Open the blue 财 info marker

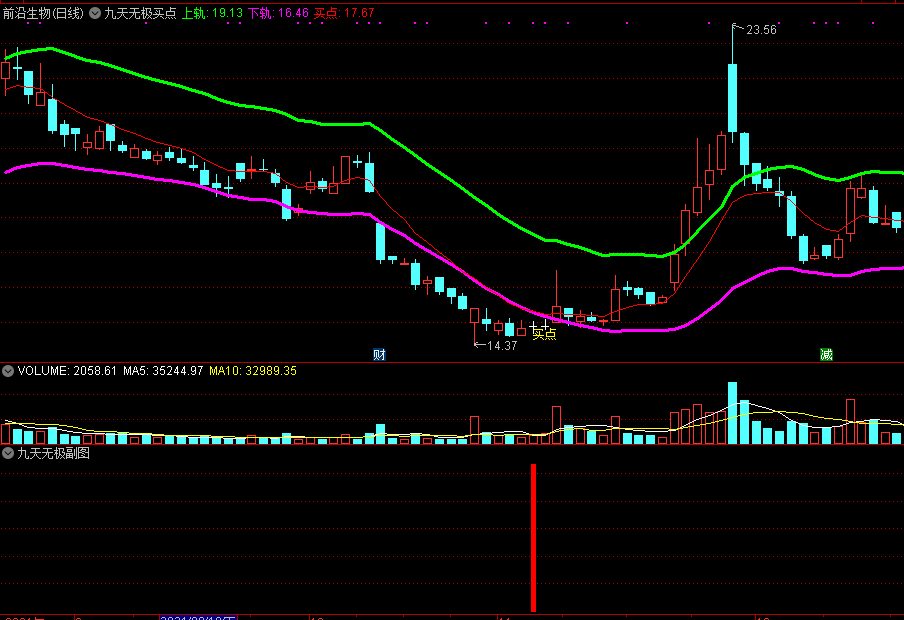pos(379,355)
